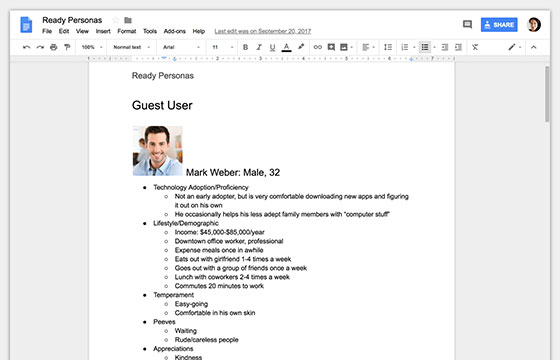Clear formatting
Viewport: 560px width, 360px height.
(475, 47)
